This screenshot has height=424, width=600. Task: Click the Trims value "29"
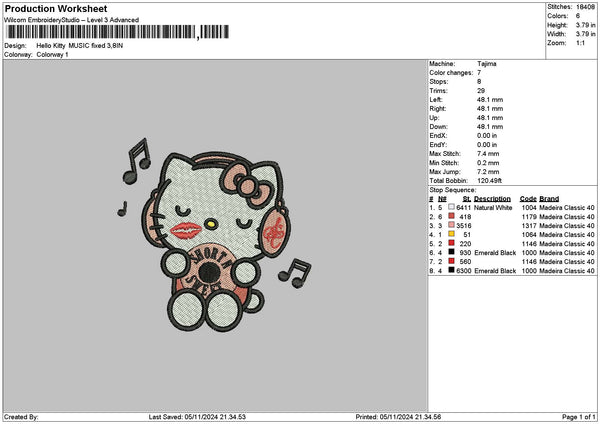tap(481, 91)
